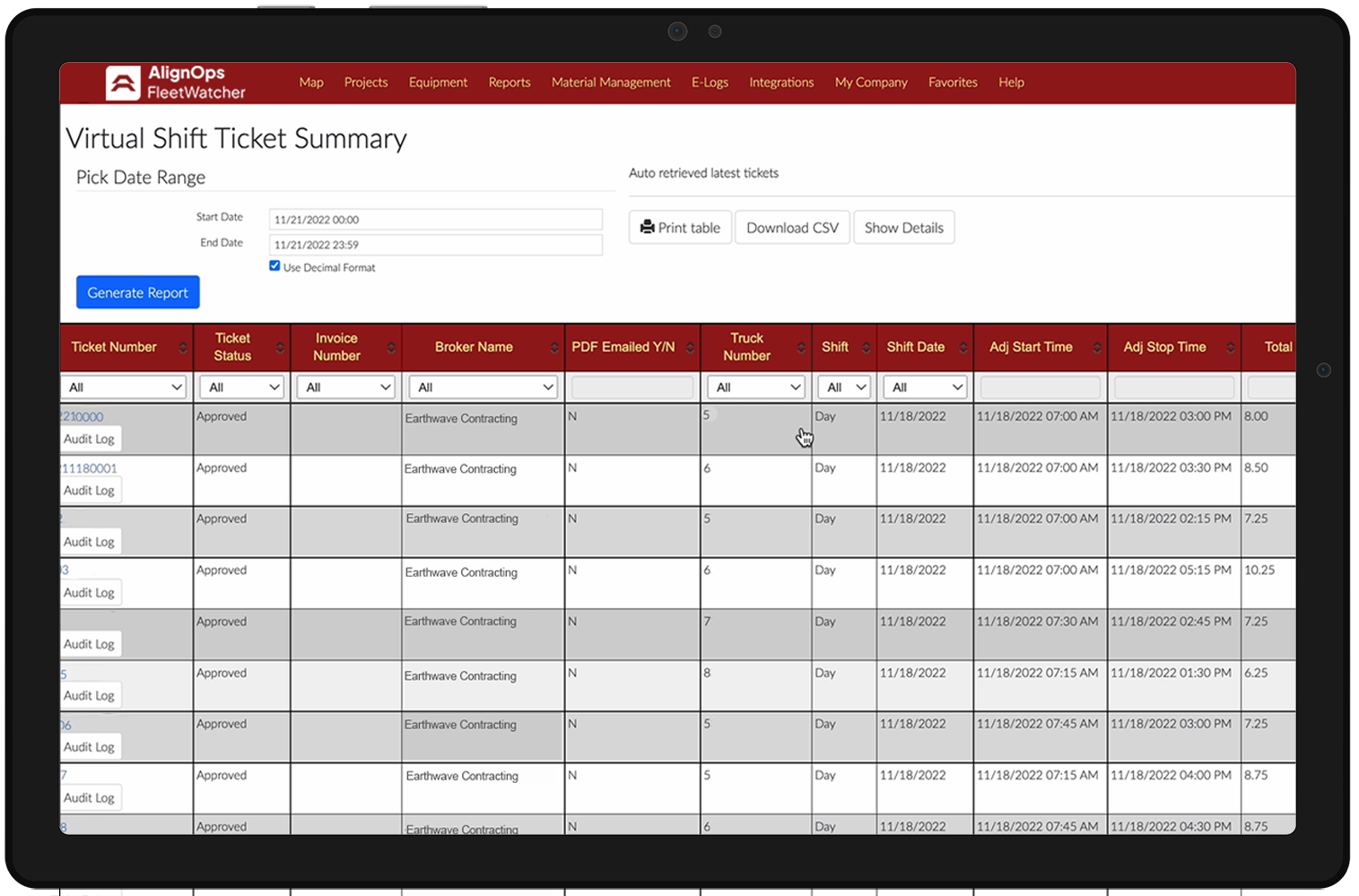Click the Print table printer button
1359x896 pixels.
(680, 228)
